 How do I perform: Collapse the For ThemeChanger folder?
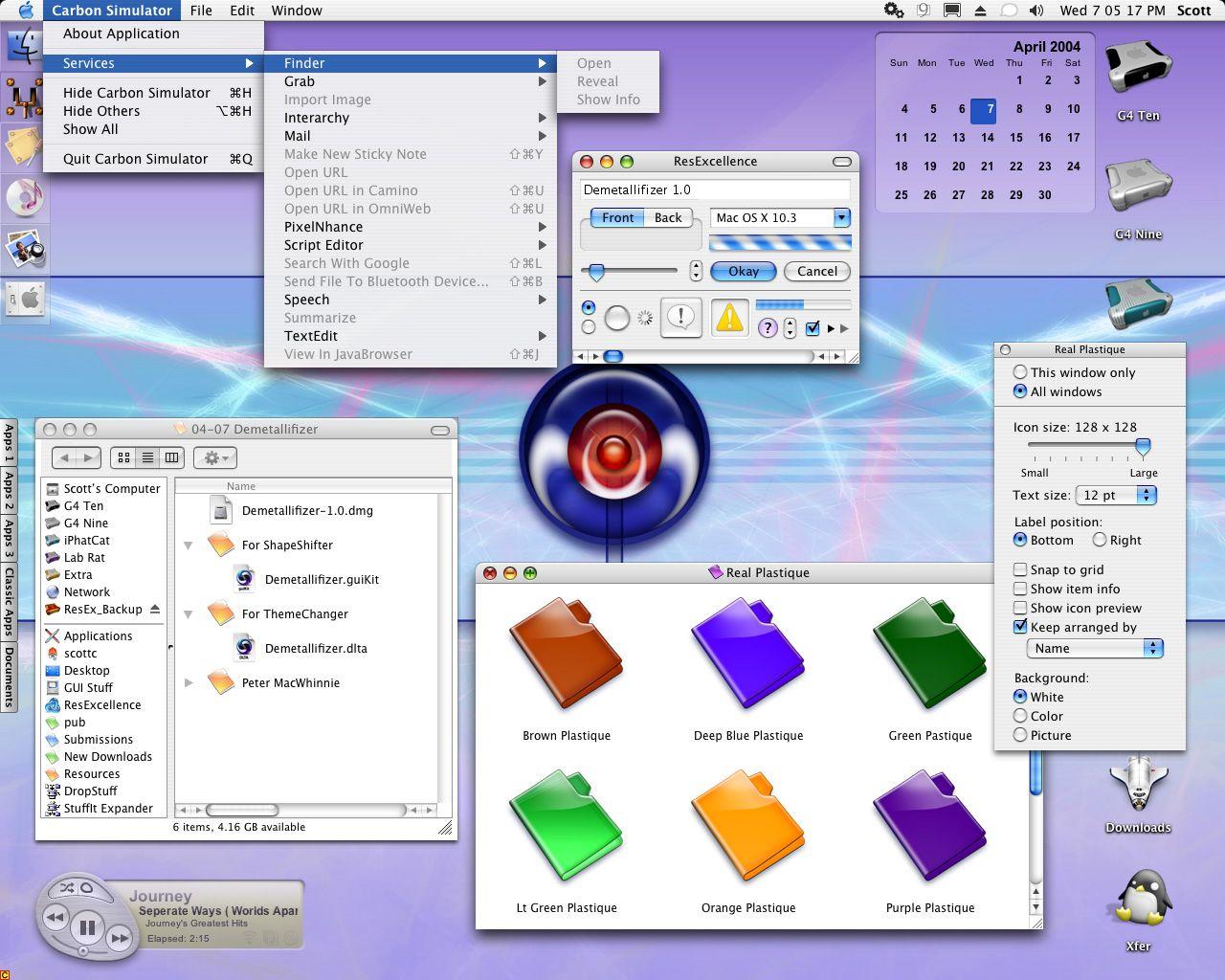coord(189,614)
